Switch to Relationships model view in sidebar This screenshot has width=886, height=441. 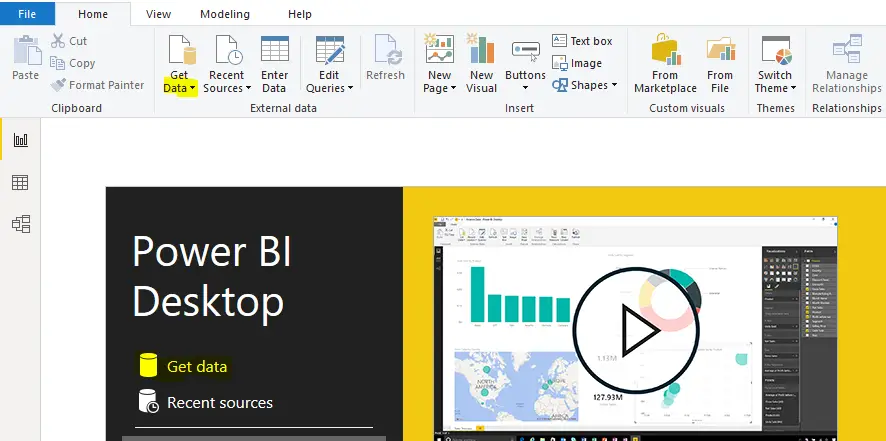pyautogui.click(x=21, y=224)
